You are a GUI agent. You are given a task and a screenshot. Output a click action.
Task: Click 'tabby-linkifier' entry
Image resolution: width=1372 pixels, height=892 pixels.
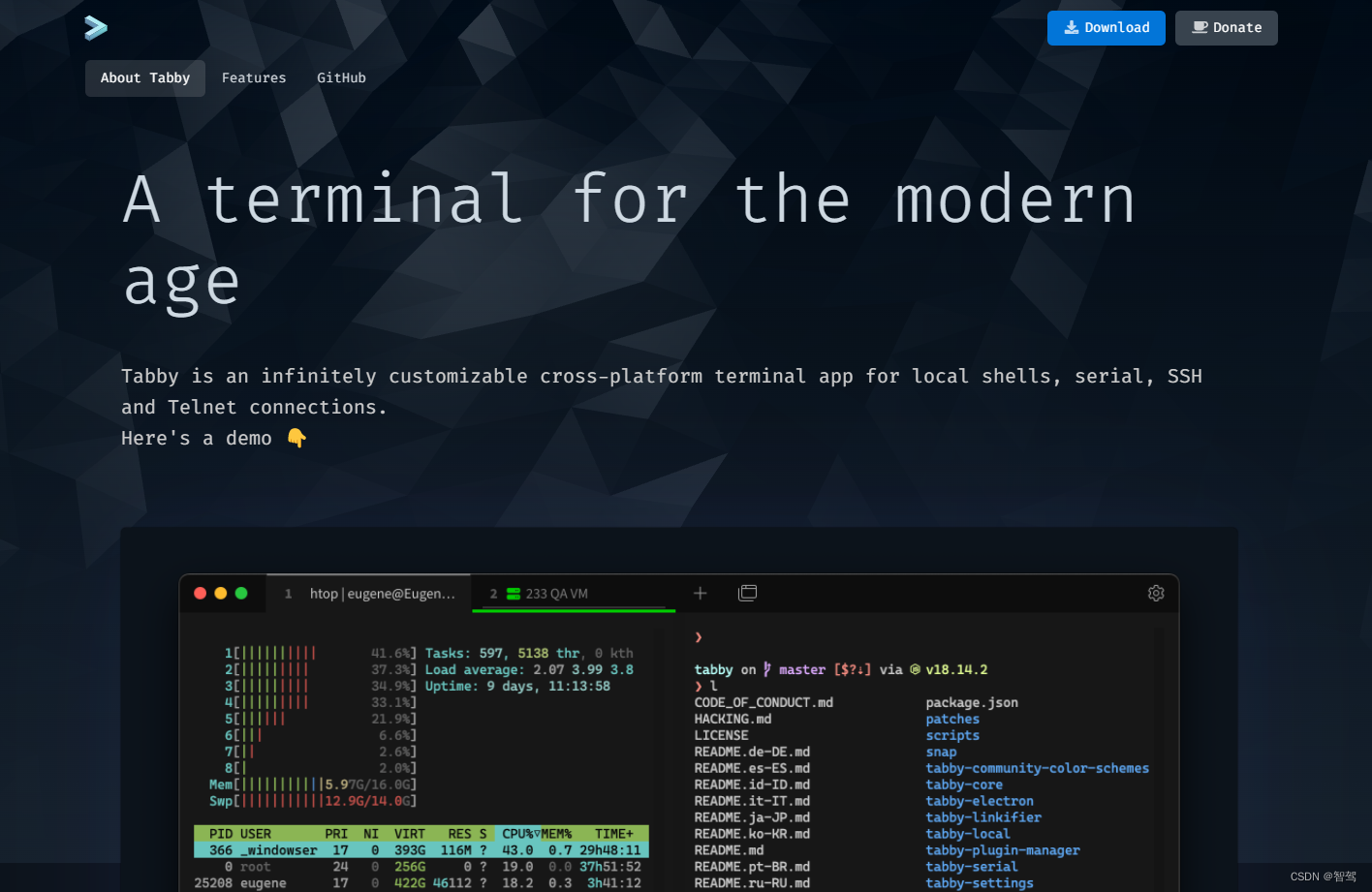tap(983, 817)
